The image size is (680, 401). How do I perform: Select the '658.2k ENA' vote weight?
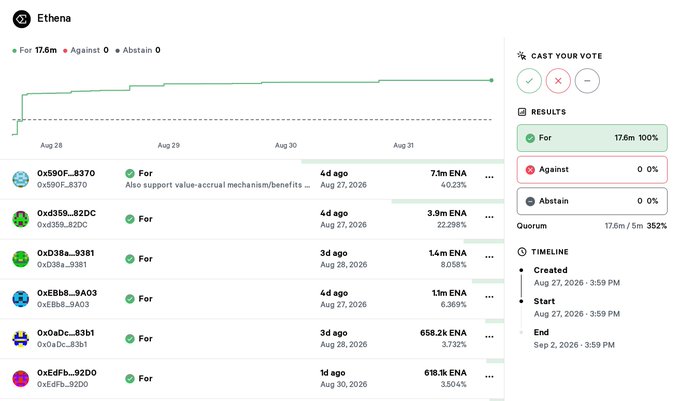click(x=443, y=333)
